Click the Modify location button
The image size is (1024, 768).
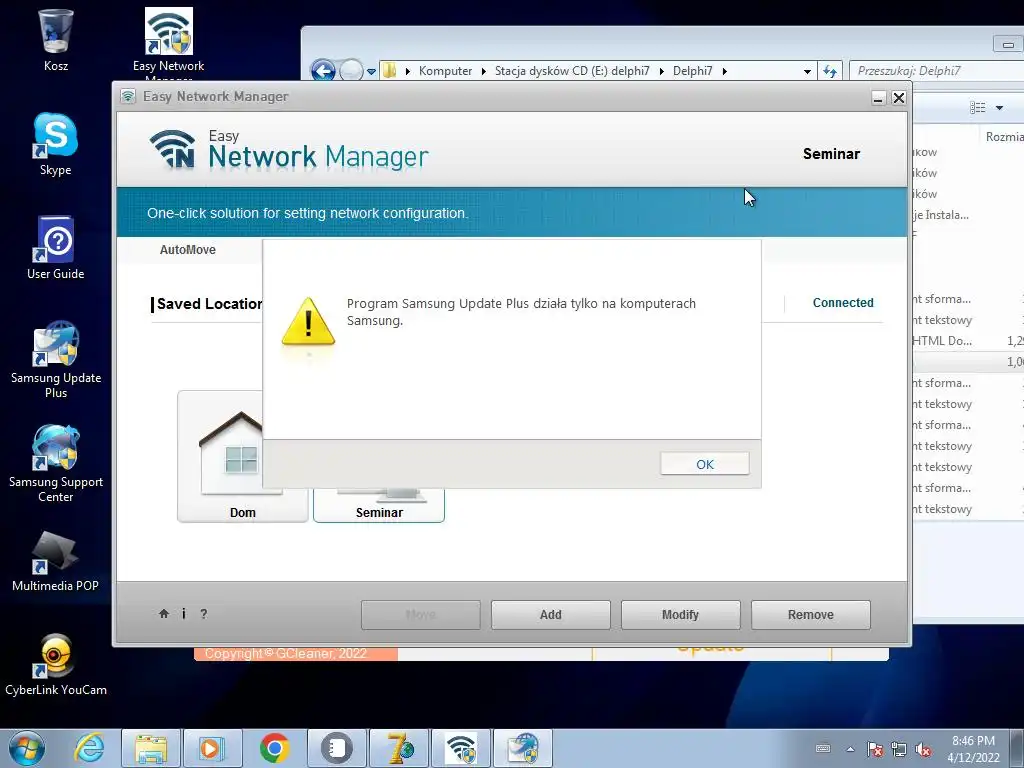point(680,615)
